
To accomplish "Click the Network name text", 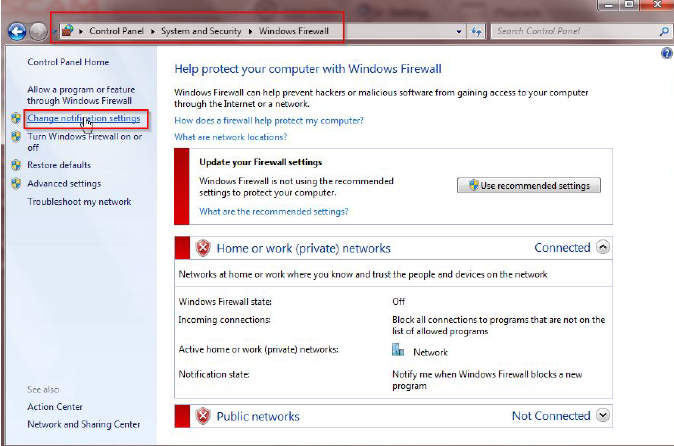I will (x=430, y=352).
